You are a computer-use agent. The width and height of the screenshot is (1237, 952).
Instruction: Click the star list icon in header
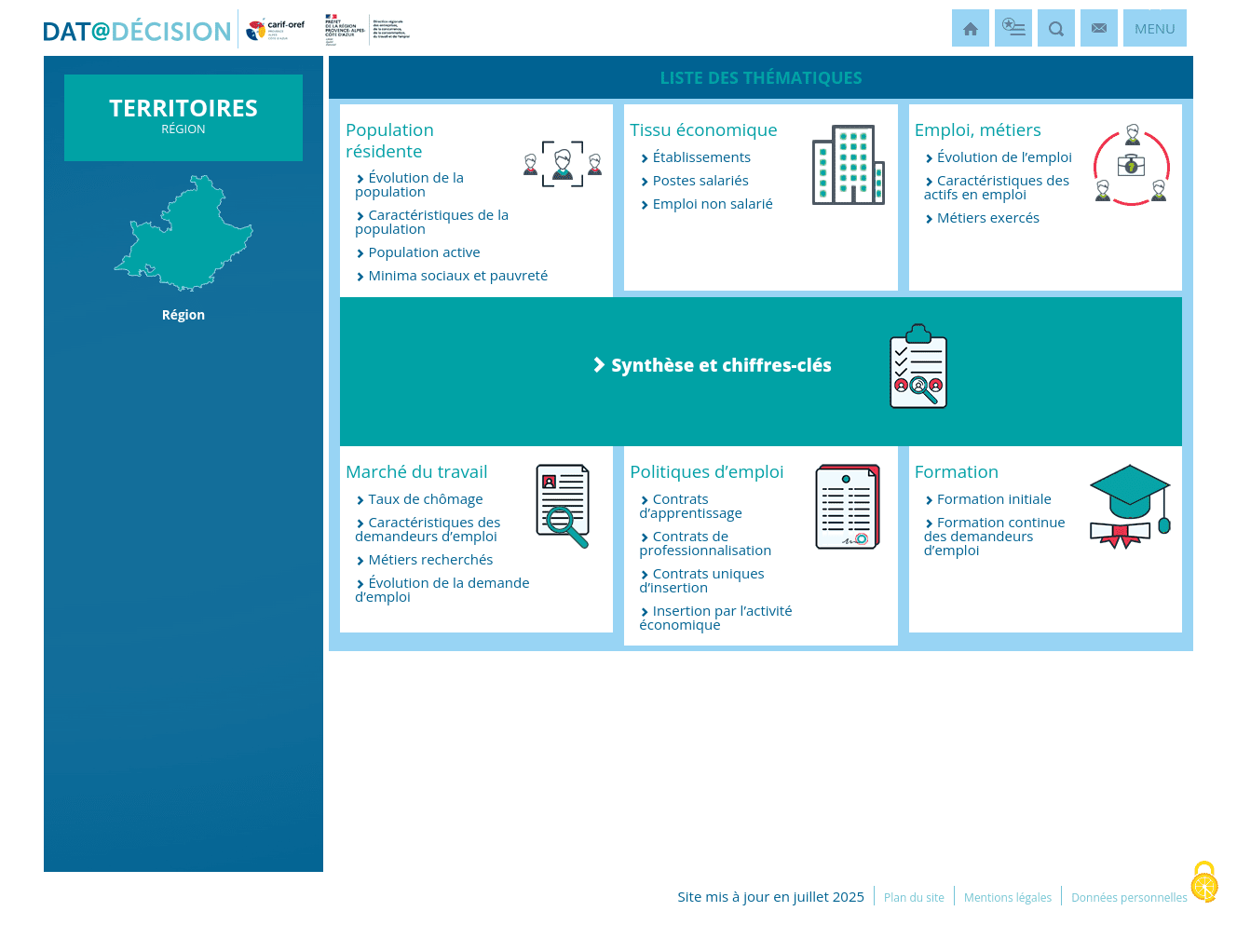(x=1013, y=29)
